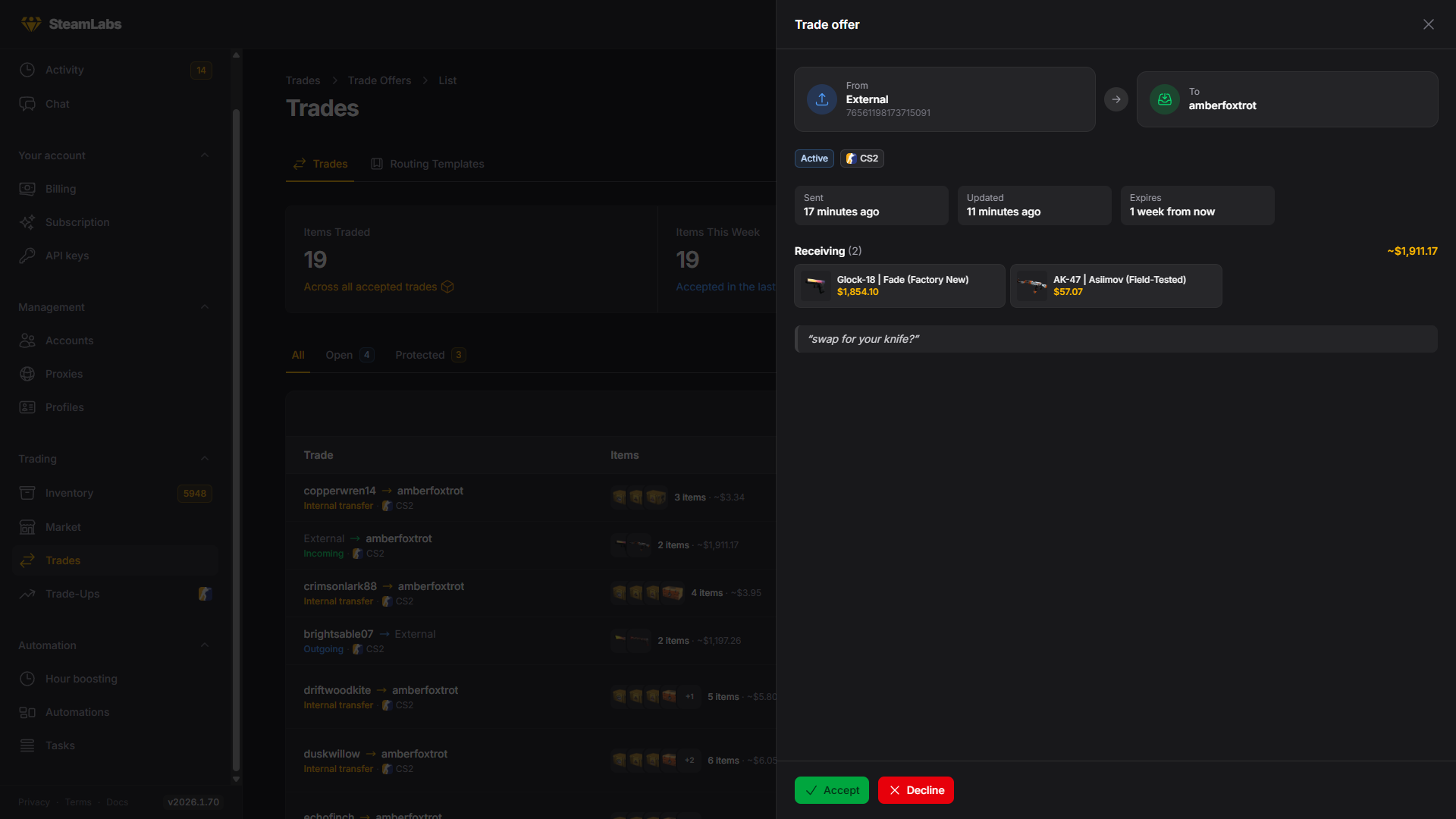The width and height of the screenshot is (1456, 819).
Task: Click the Active status badge
Action: click(x=814, y=158)
